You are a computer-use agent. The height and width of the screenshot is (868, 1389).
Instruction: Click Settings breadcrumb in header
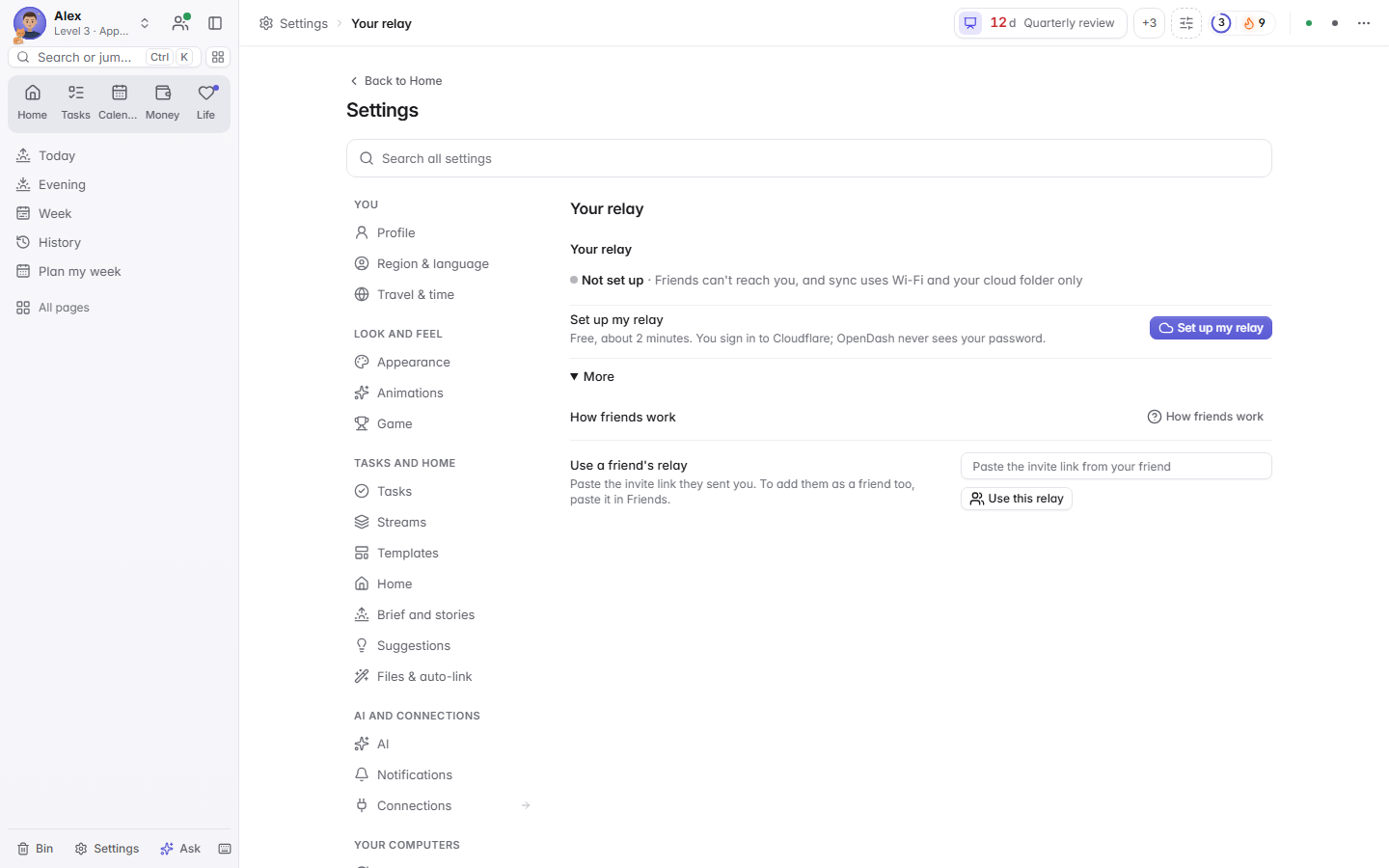(294, 23)
